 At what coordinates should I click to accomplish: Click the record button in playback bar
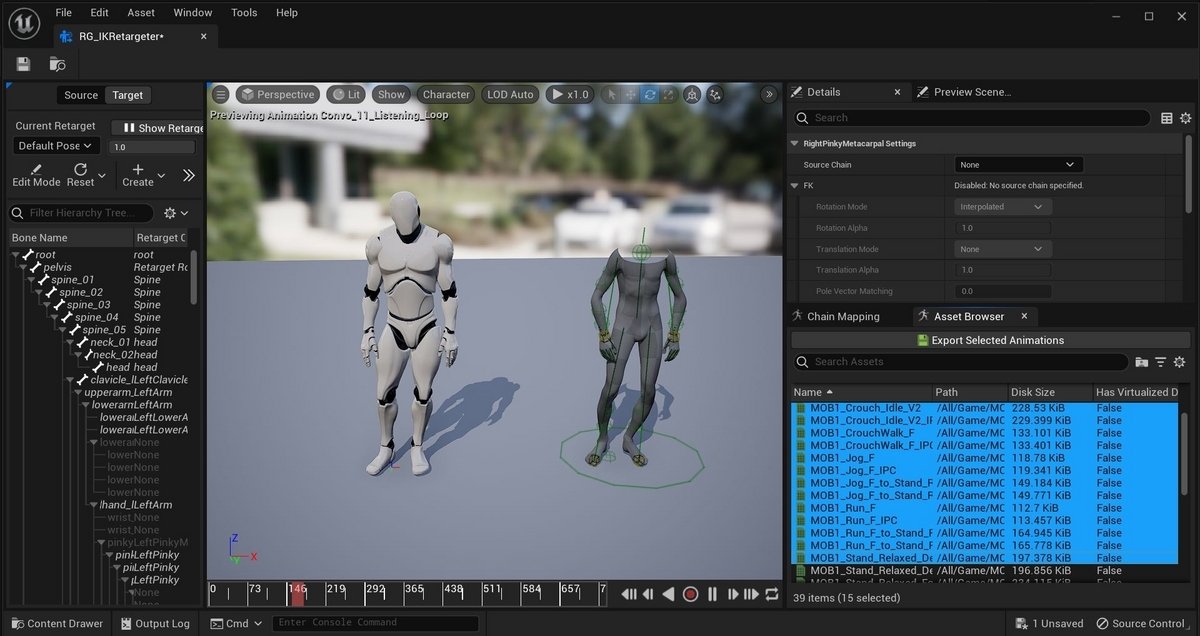click(x=690, y=594)
